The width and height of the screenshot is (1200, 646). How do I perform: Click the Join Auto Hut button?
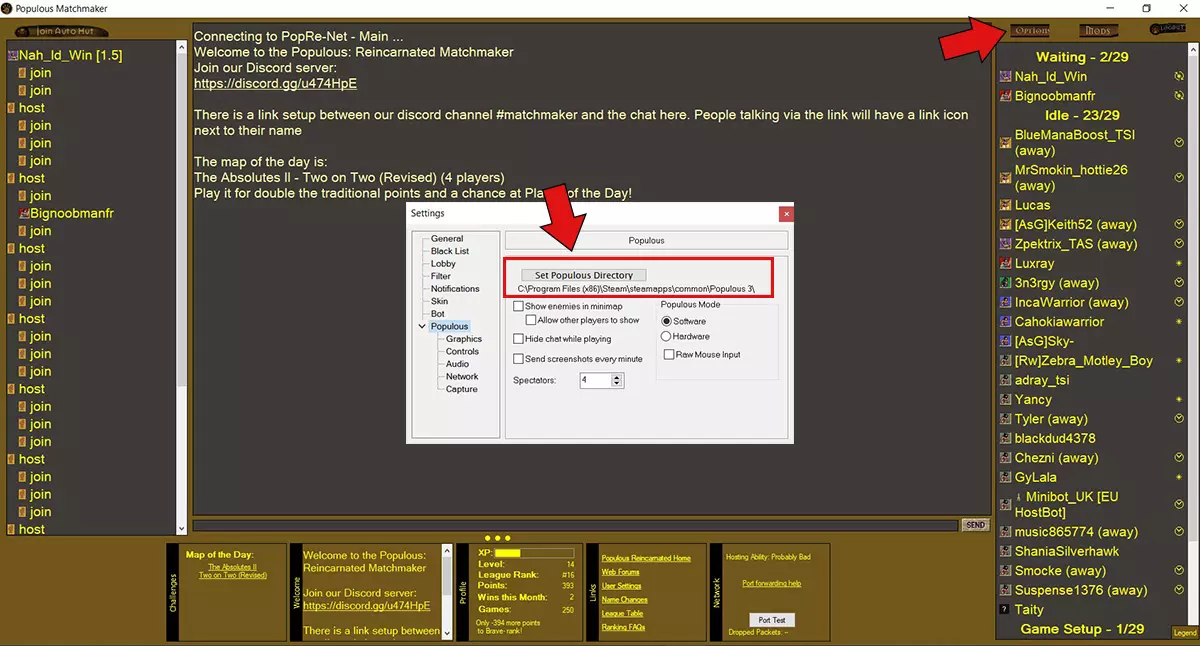coord(62,31)
